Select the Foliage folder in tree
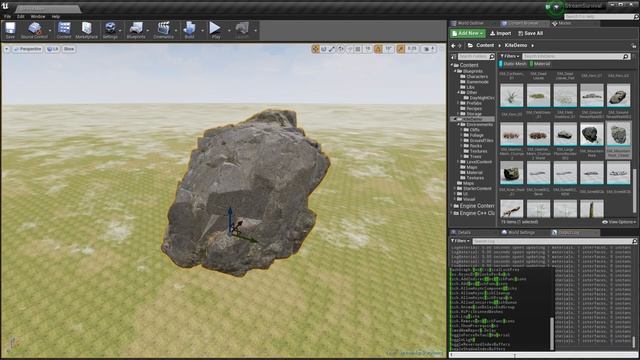The height and width of the screenshot is (360, 640). click(x=476, y=135)
